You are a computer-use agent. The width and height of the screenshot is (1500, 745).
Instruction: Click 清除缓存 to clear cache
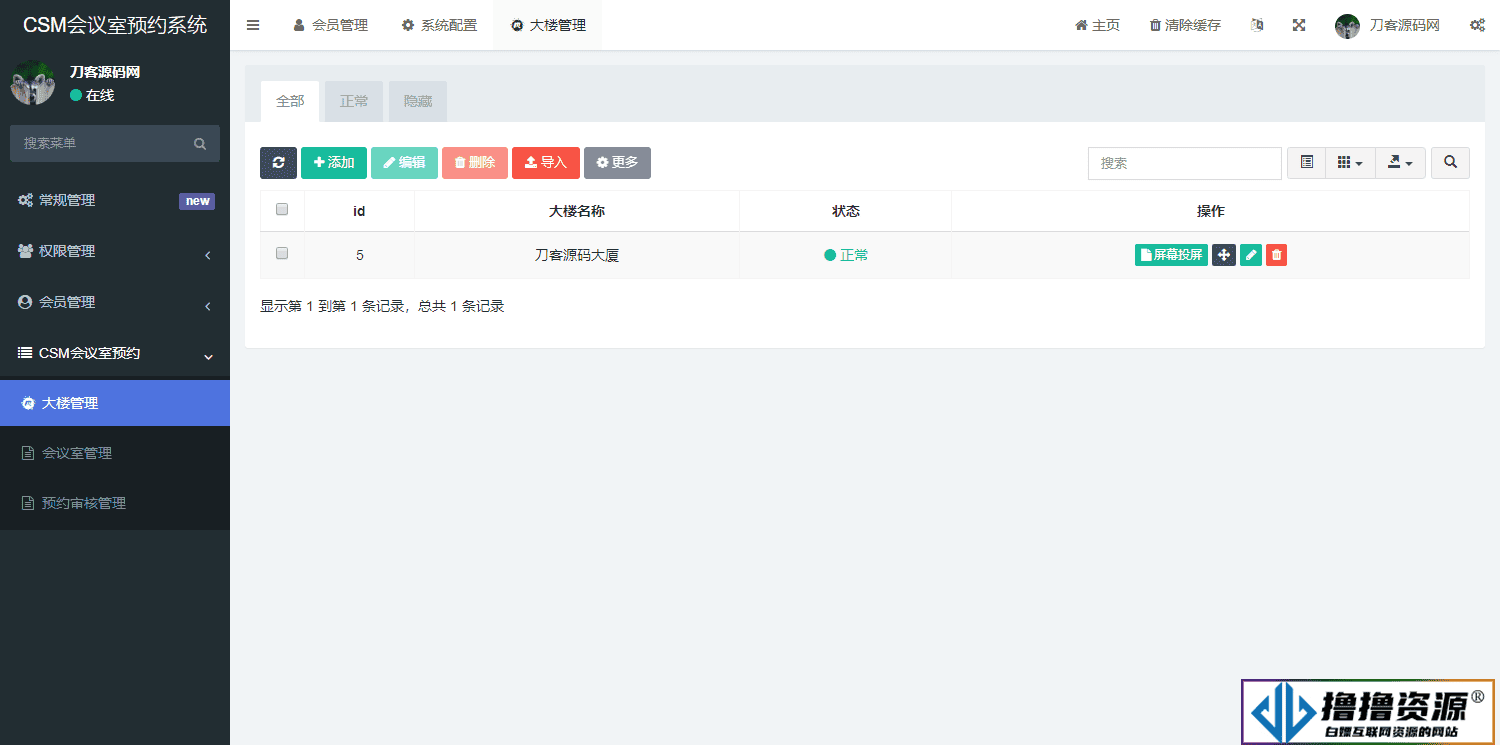click(1185, 25)
